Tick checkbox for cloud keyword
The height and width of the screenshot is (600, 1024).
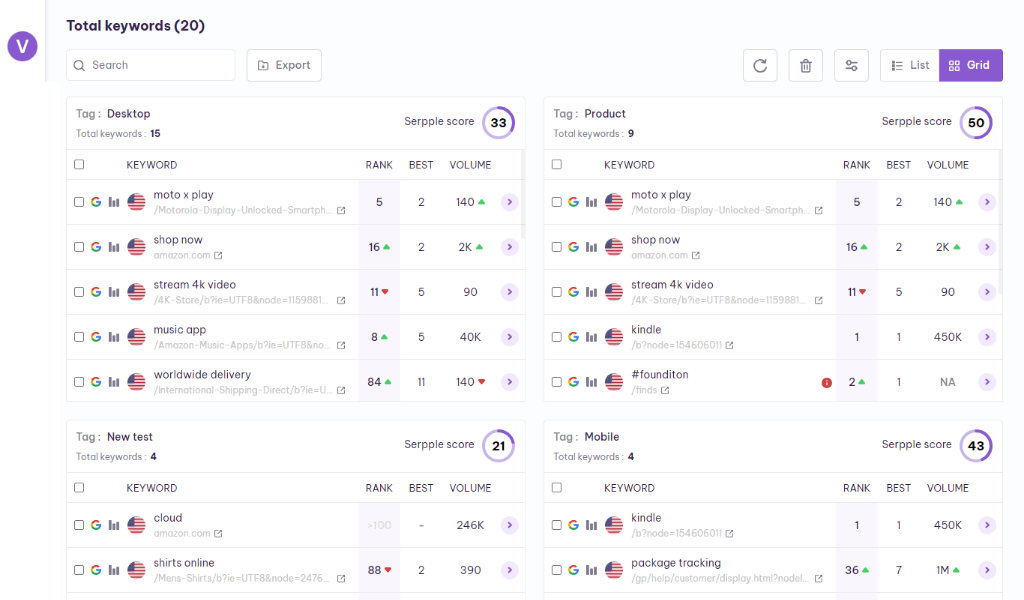[x=79, y=525]
